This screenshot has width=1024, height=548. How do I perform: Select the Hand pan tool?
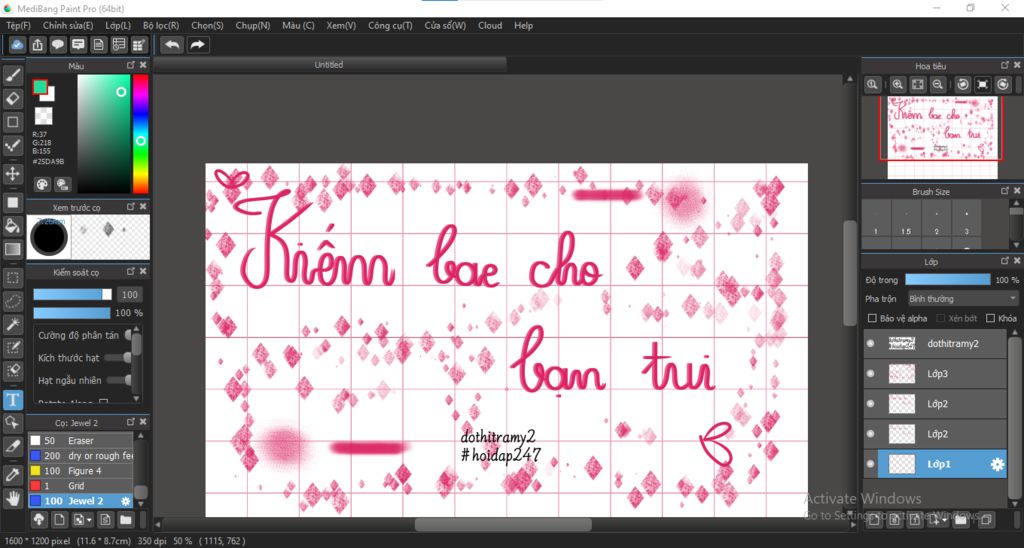click(x=12, y=498)
